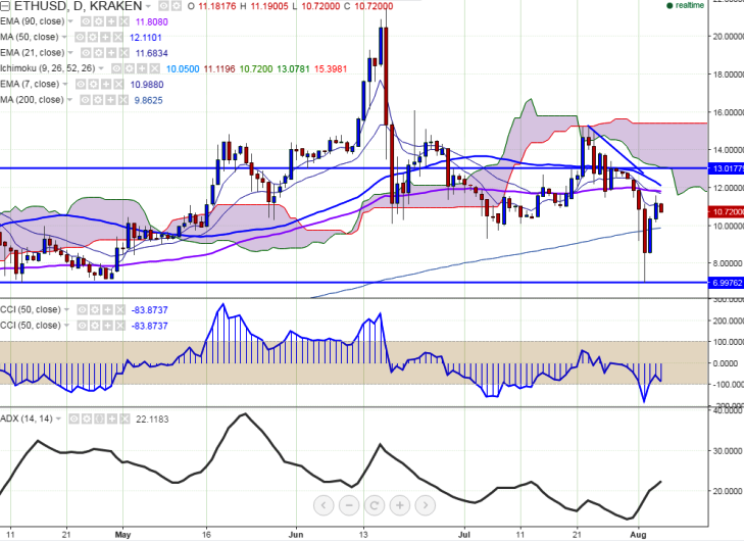Viewport: 744px width, 541px height.
Task: Toggle eye icon for MA (200, close)
Action: 85,100
